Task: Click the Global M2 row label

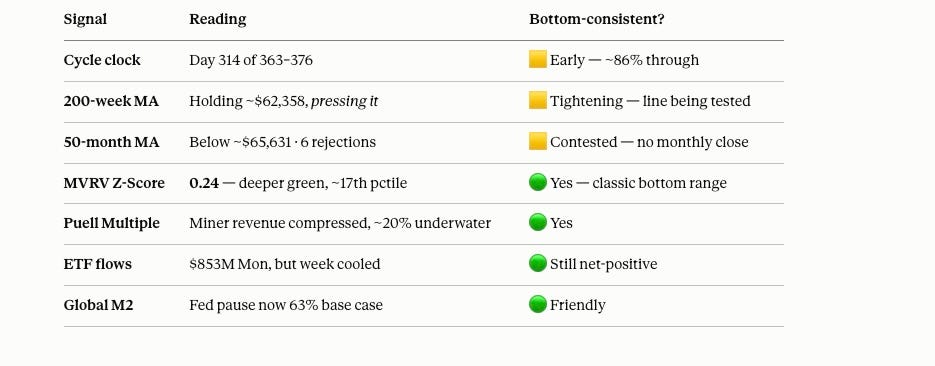Action: click(98, 305)
